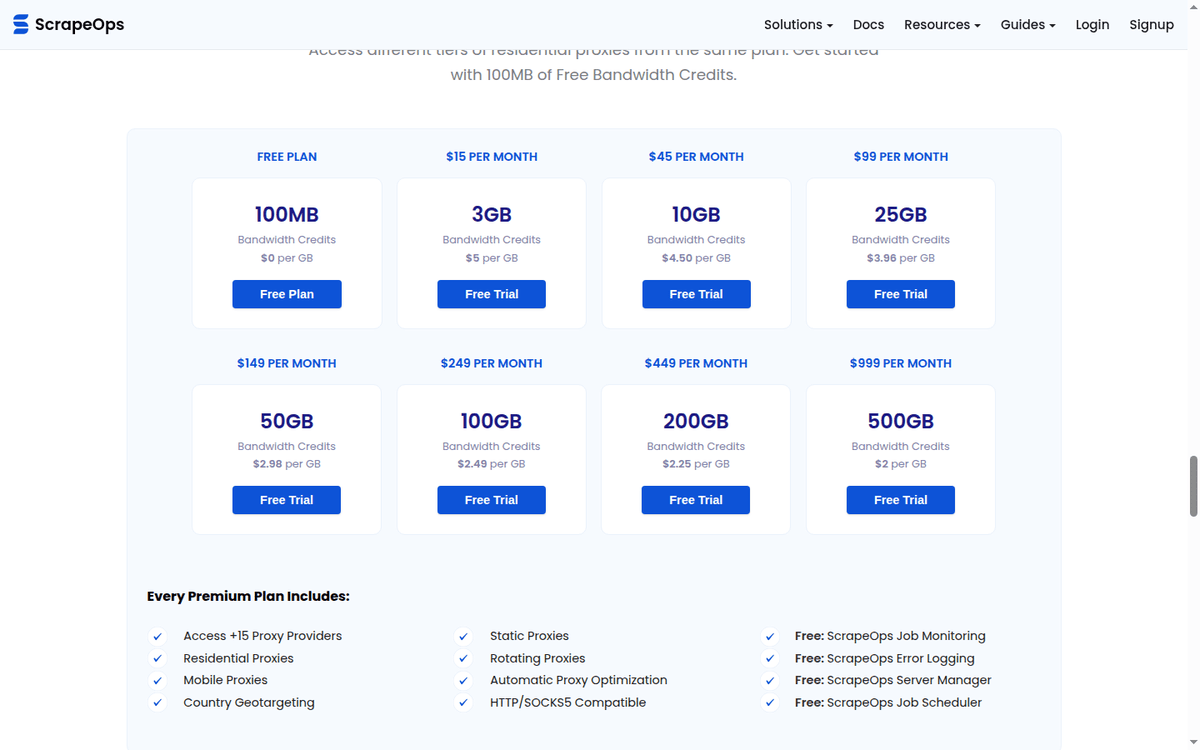Click checkmark icon beside HTTP/SOCKS5 Compatible
The height and width of the screenshot is (750, 1200).
pyautogui.click(x=463, y=703)
